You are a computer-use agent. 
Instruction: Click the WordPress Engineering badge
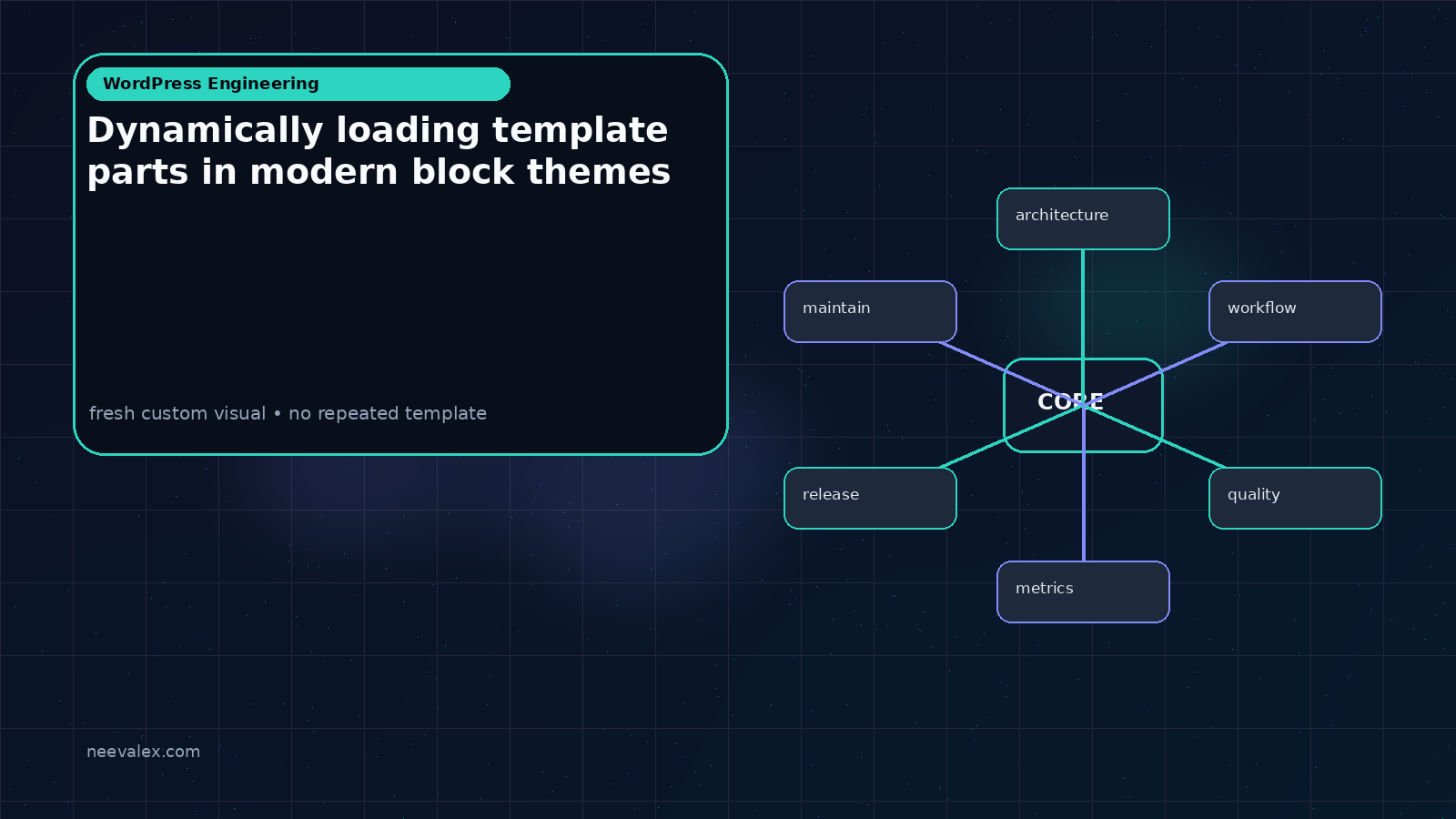click(x=298, y=84)
